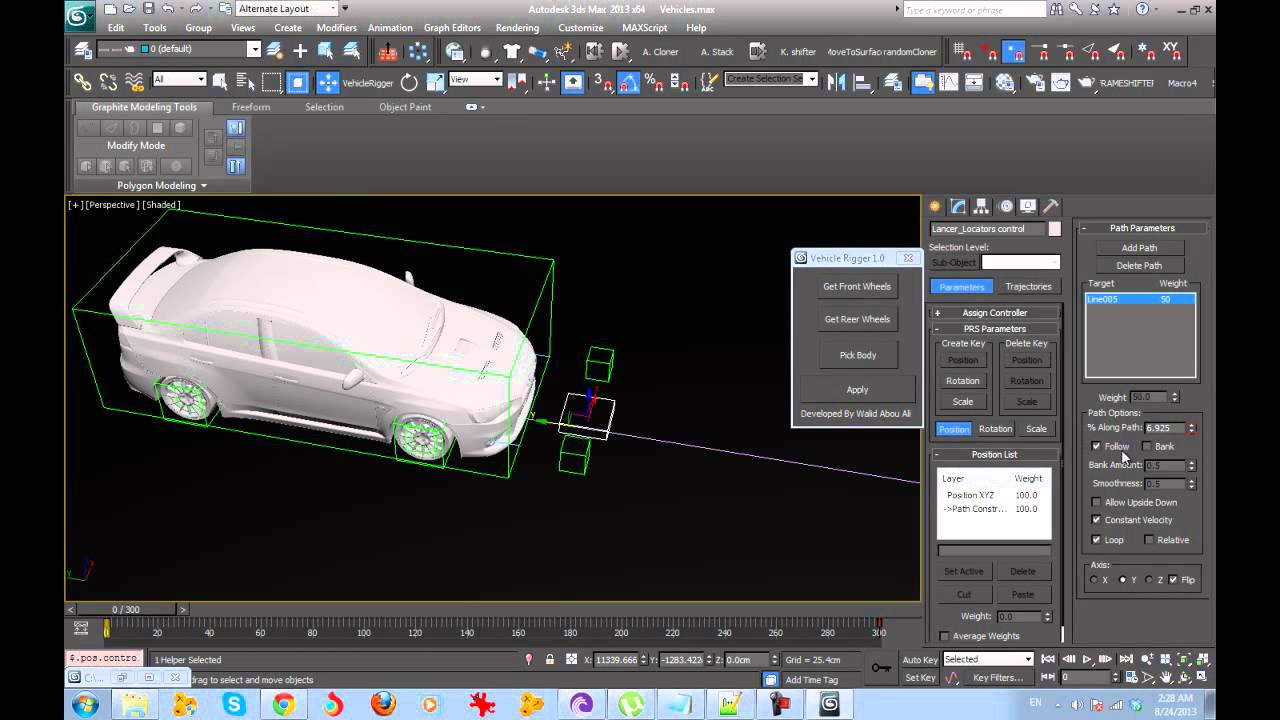
Task: Switch to the Object Paint ribbon tab
Action: pos(405,107)
